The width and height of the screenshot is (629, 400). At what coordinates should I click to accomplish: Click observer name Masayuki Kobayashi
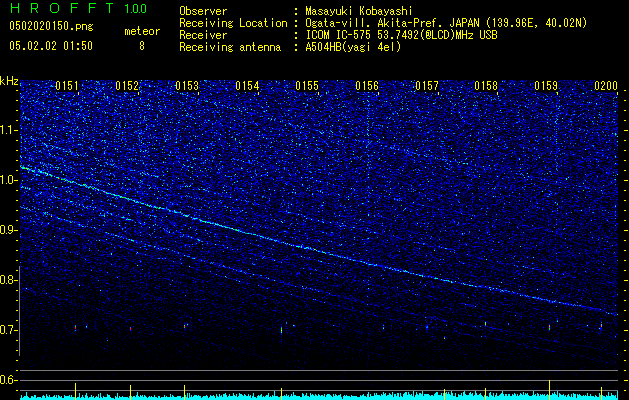click(x=359, y=11)
